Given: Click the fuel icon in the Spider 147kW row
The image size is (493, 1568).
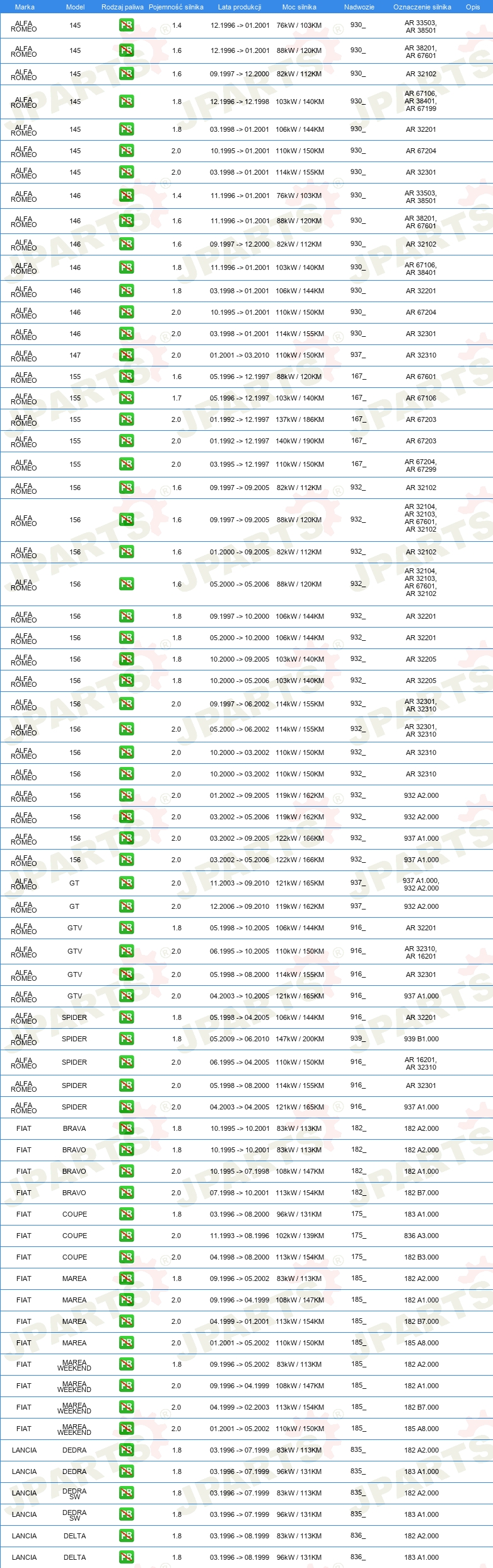Looking at the screenshot, I should click(126, 1039).
